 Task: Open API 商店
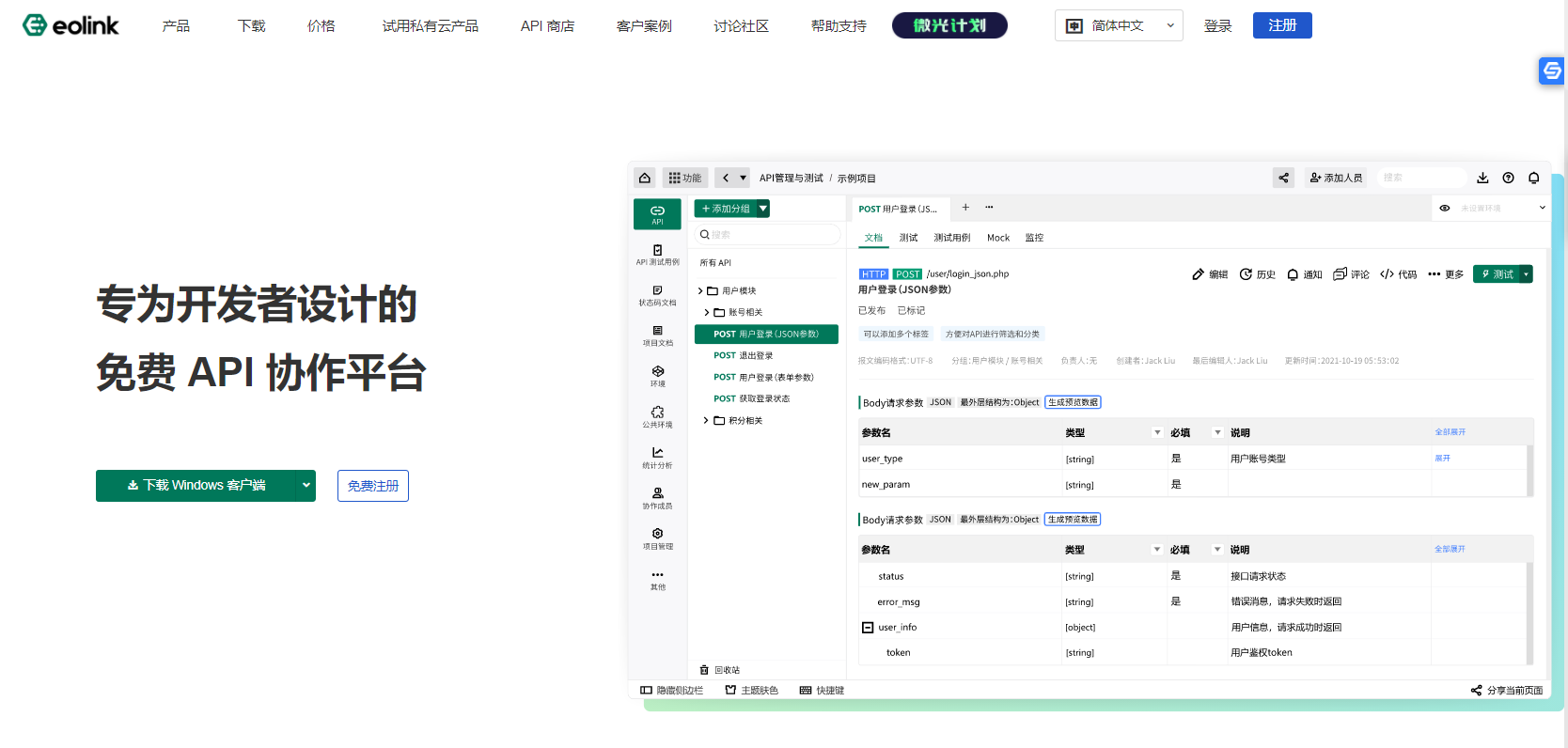(x=547, y=25)
